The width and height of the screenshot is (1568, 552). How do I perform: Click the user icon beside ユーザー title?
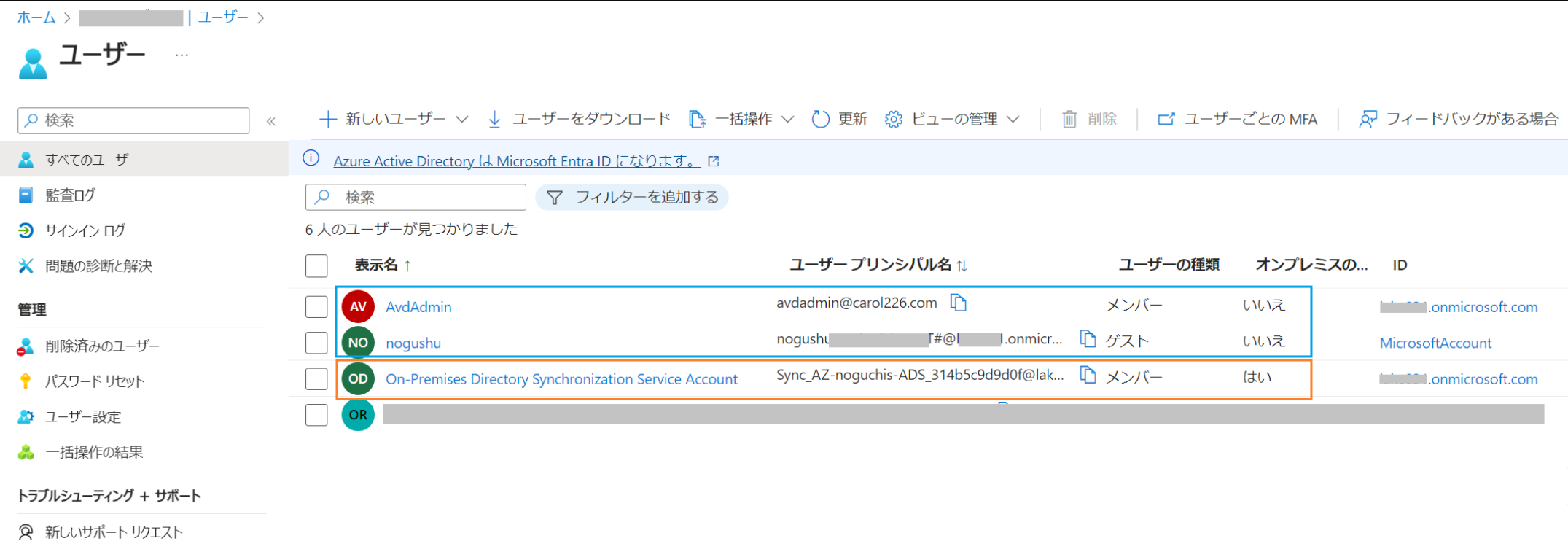pyautogui.click(x=33, y=64)
